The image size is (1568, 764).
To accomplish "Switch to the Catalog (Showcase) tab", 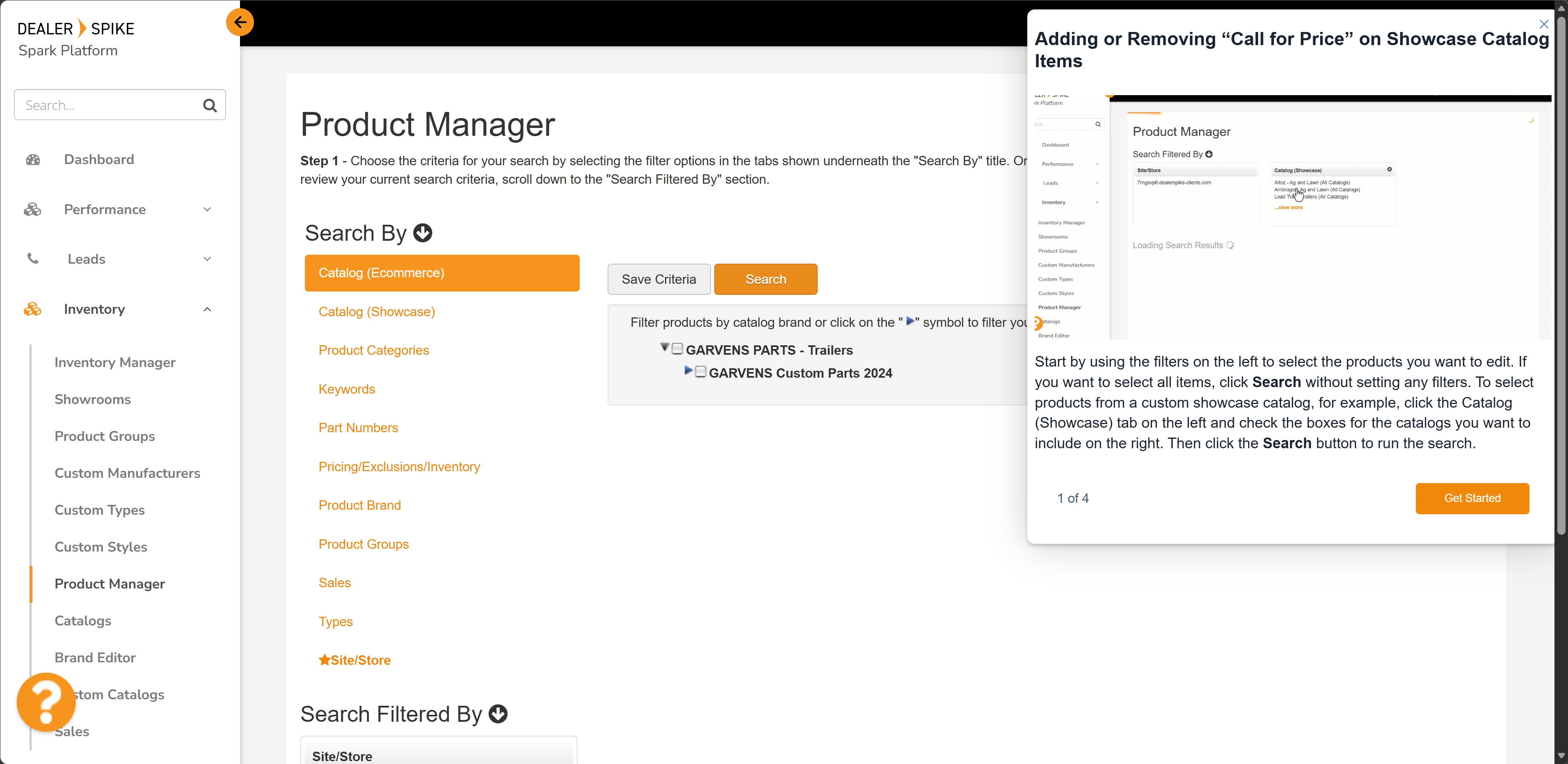I will tap(376, 311).
